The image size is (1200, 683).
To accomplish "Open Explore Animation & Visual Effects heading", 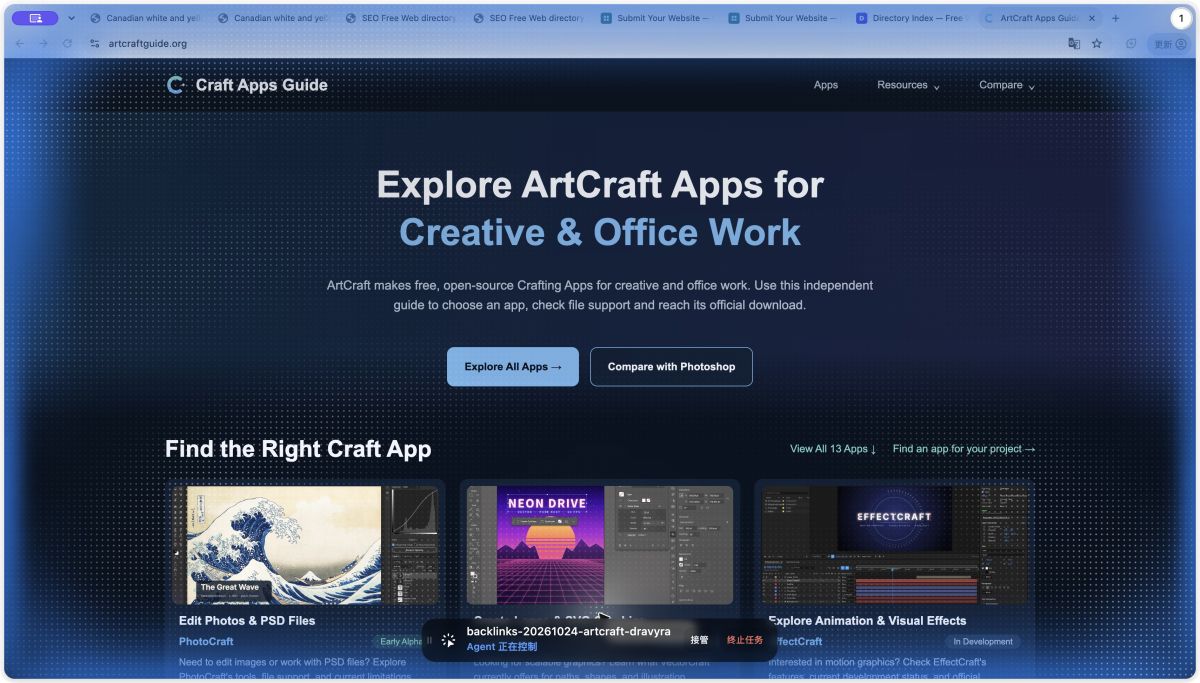I will [867, 621].
